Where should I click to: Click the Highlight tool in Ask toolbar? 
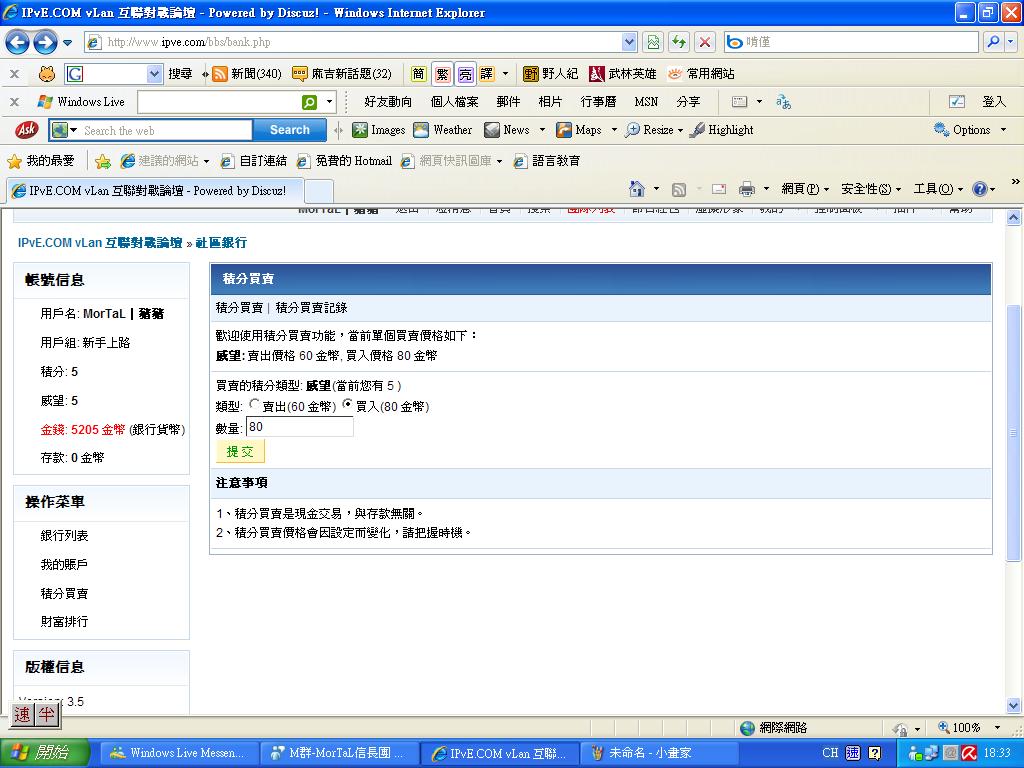tap(722, 130)
